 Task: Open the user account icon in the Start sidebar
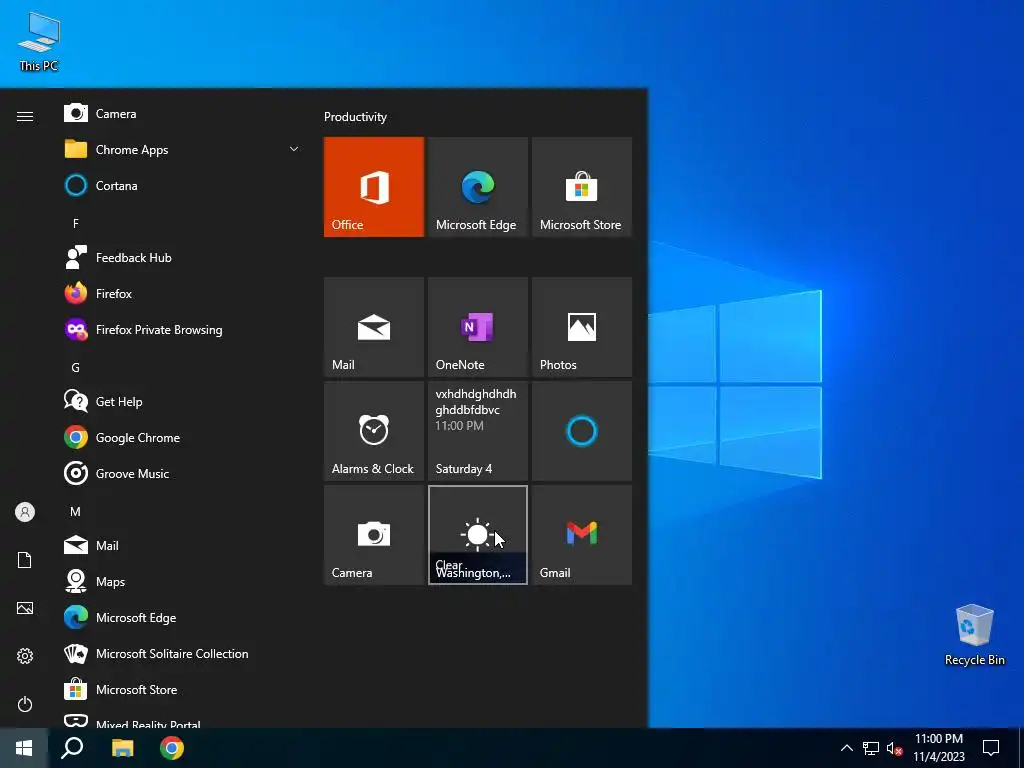(25, 512)
